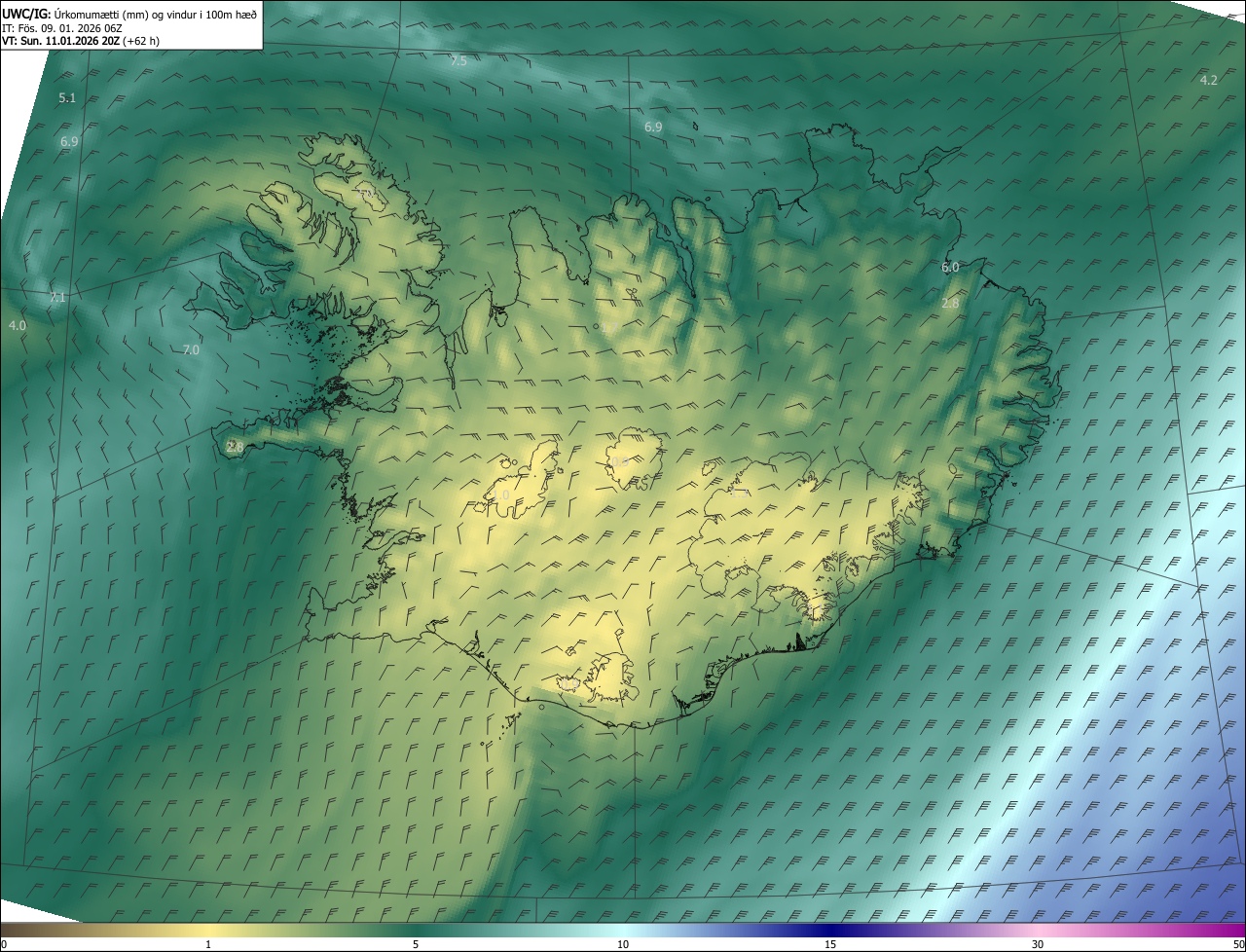Click the dark navy colour band above the 15 tick

pos(830,930)
